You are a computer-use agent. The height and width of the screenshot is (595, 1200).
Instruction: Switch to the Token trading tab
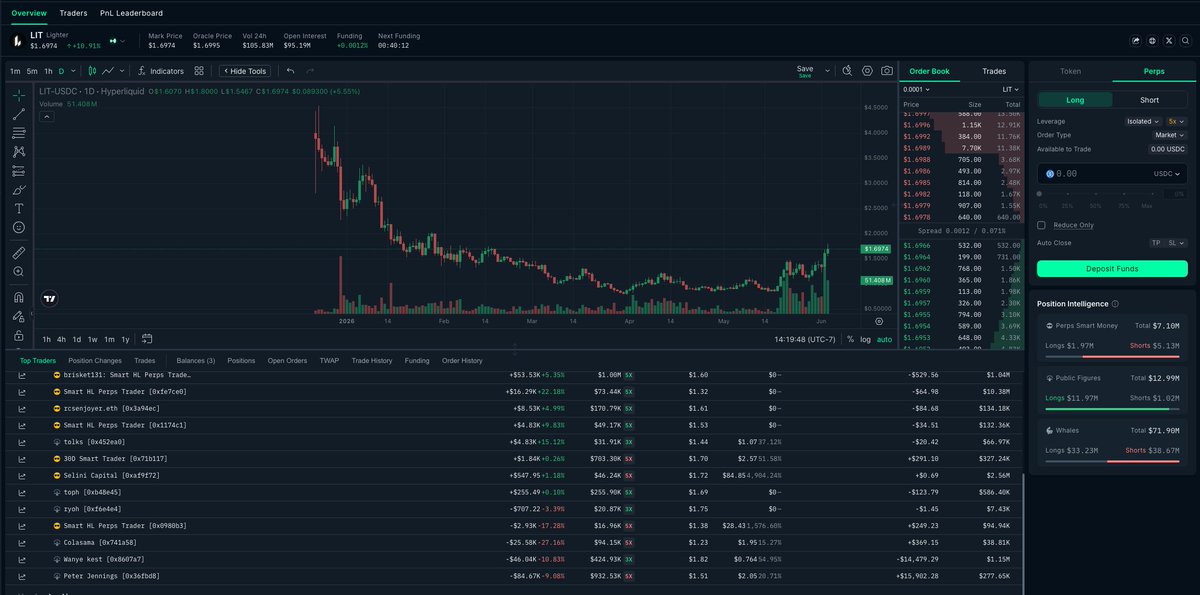click(1070, 71)
